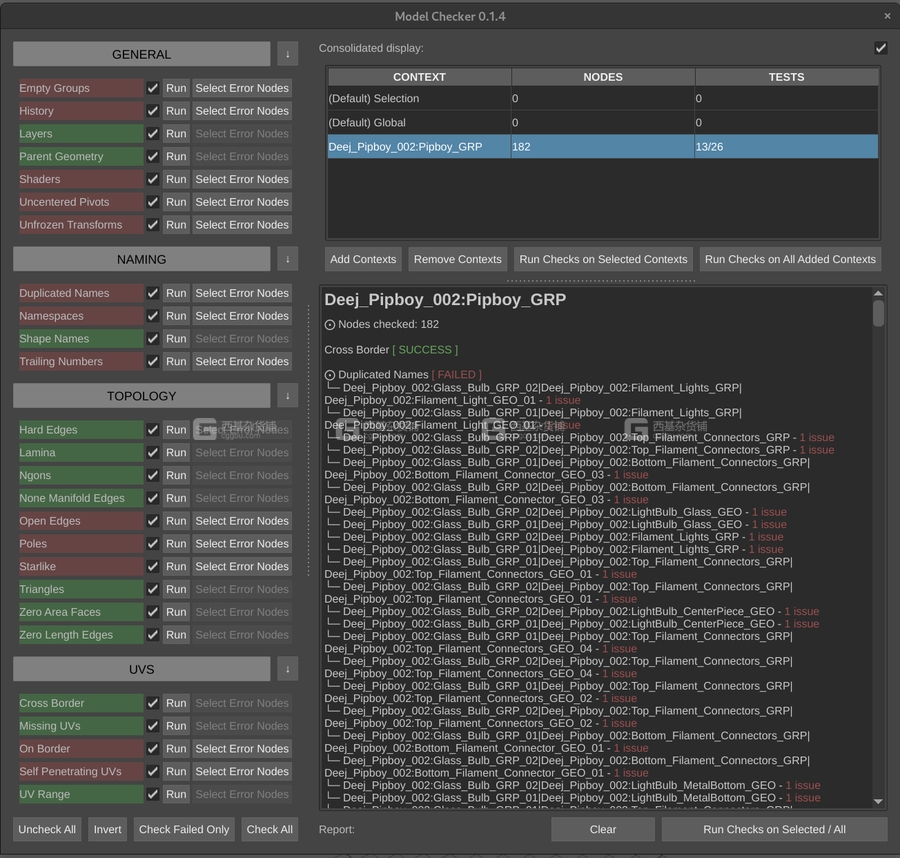
Task: Collapse the NAMING section with its arrow button
Action: (x=288, y=259)
